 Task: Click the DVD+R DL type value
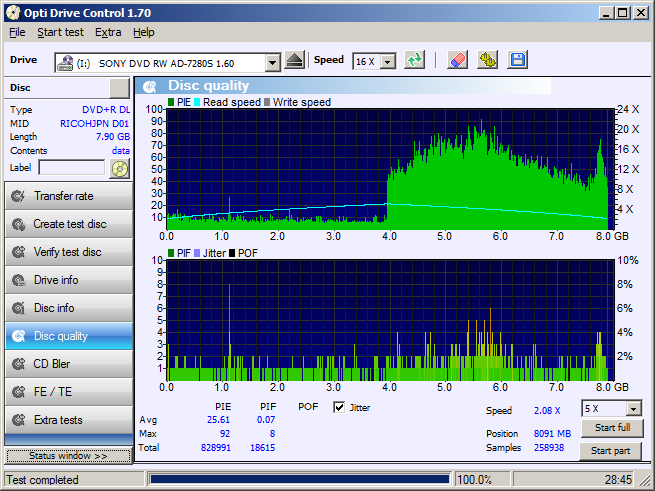[106, 110]
